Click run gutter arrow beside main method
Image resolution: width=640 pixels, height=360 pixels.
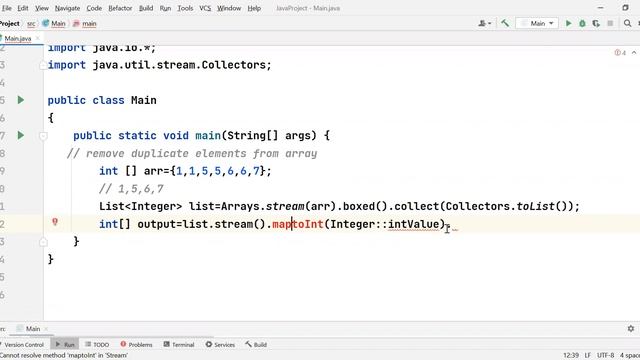point(21,136)
